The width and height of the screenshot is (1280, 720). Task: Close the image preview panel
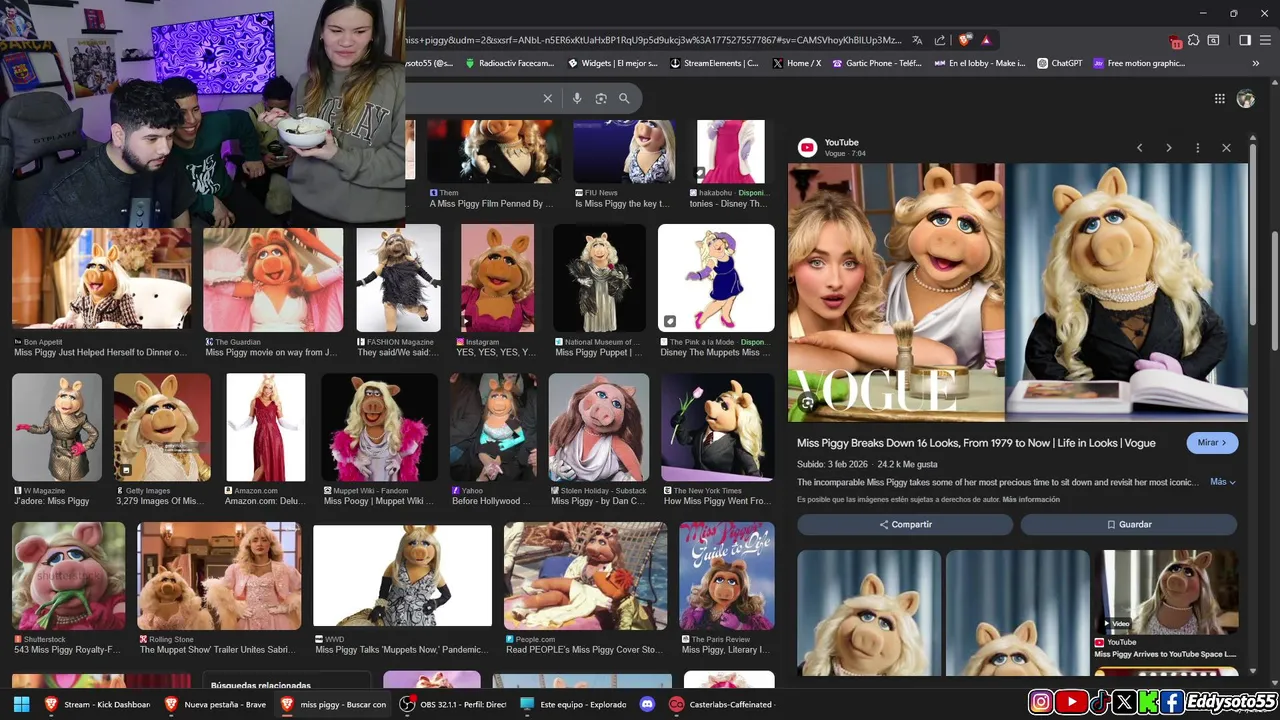pos(1226,148)
